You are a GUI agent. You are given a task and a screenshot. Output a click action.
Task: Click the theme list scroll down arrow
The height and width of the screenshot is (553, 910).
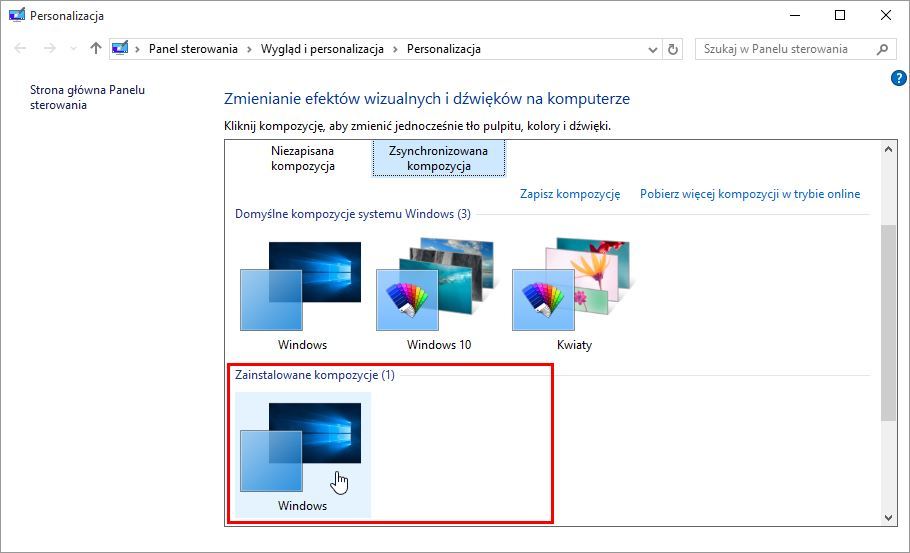pos(888,518)
